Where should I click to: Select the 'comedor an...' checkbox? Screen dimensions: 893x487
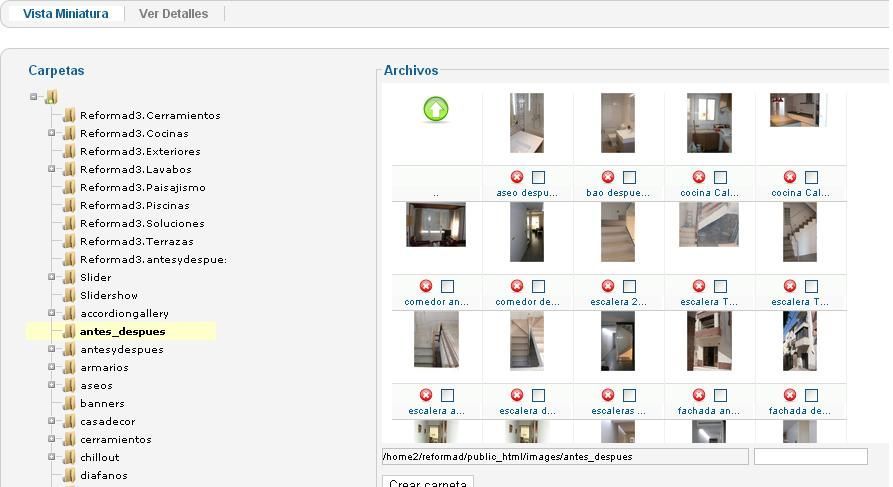coord(448,286)
